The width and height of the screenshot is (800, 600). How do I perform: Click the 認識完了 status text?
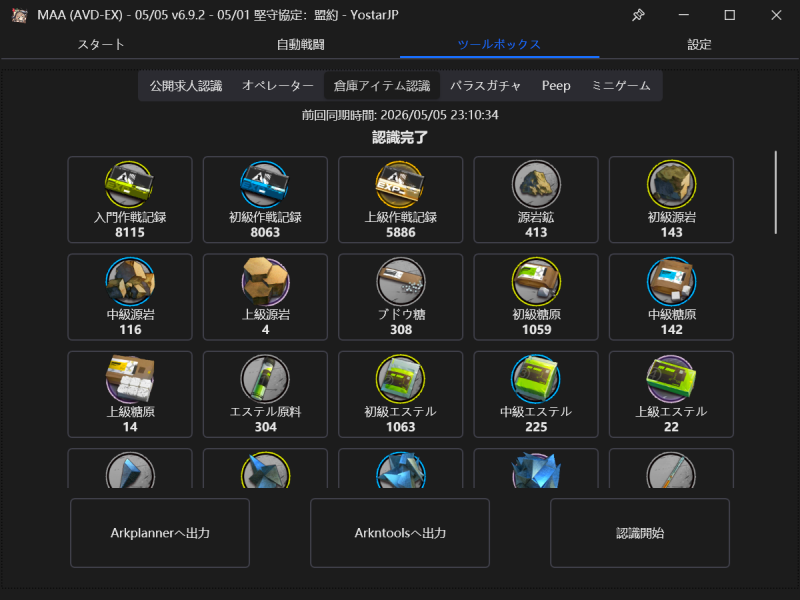coord(400,137)
